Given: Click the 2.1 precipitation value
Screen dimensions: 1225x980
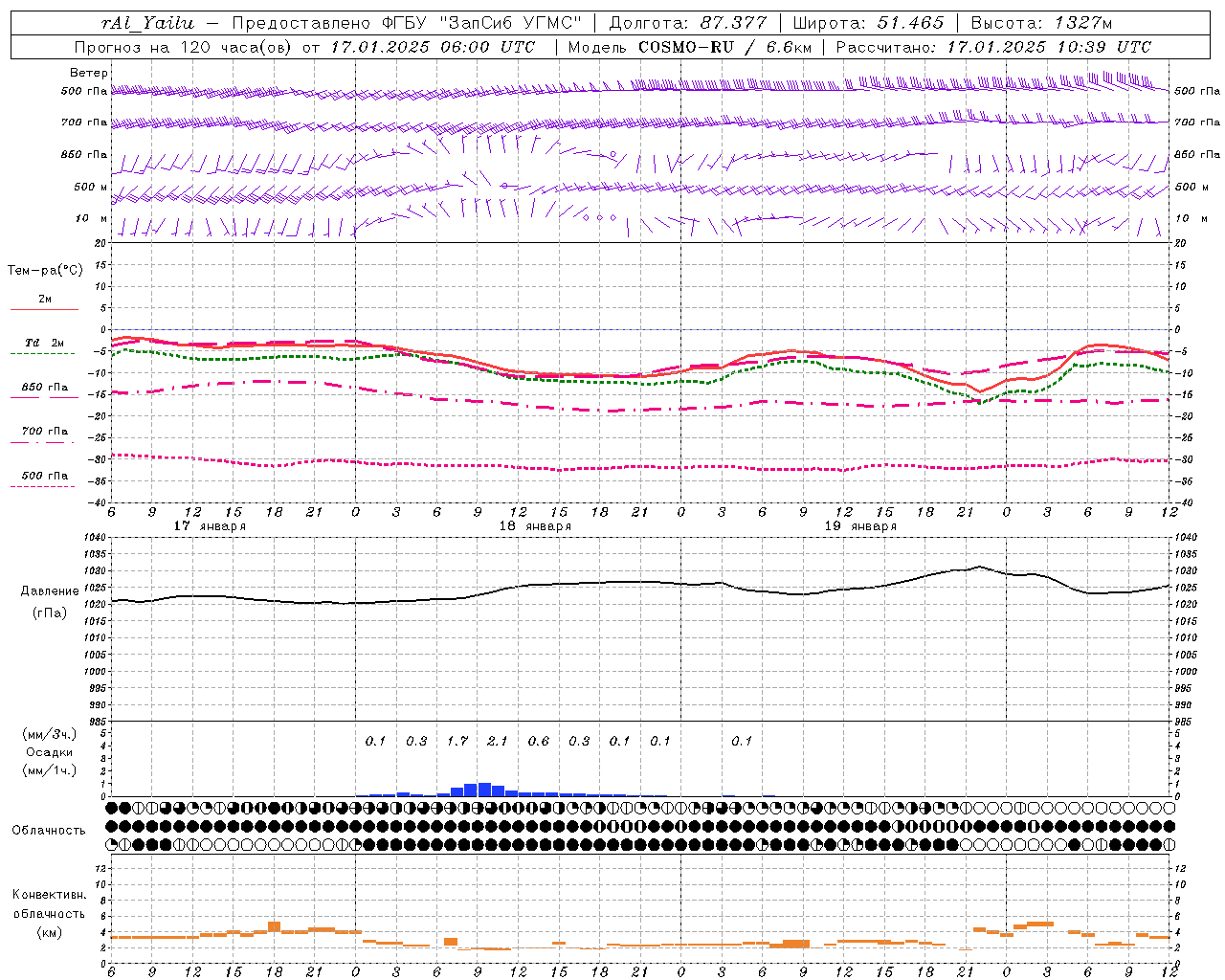Looking at the screenshot, I should [x=498, y=741].
